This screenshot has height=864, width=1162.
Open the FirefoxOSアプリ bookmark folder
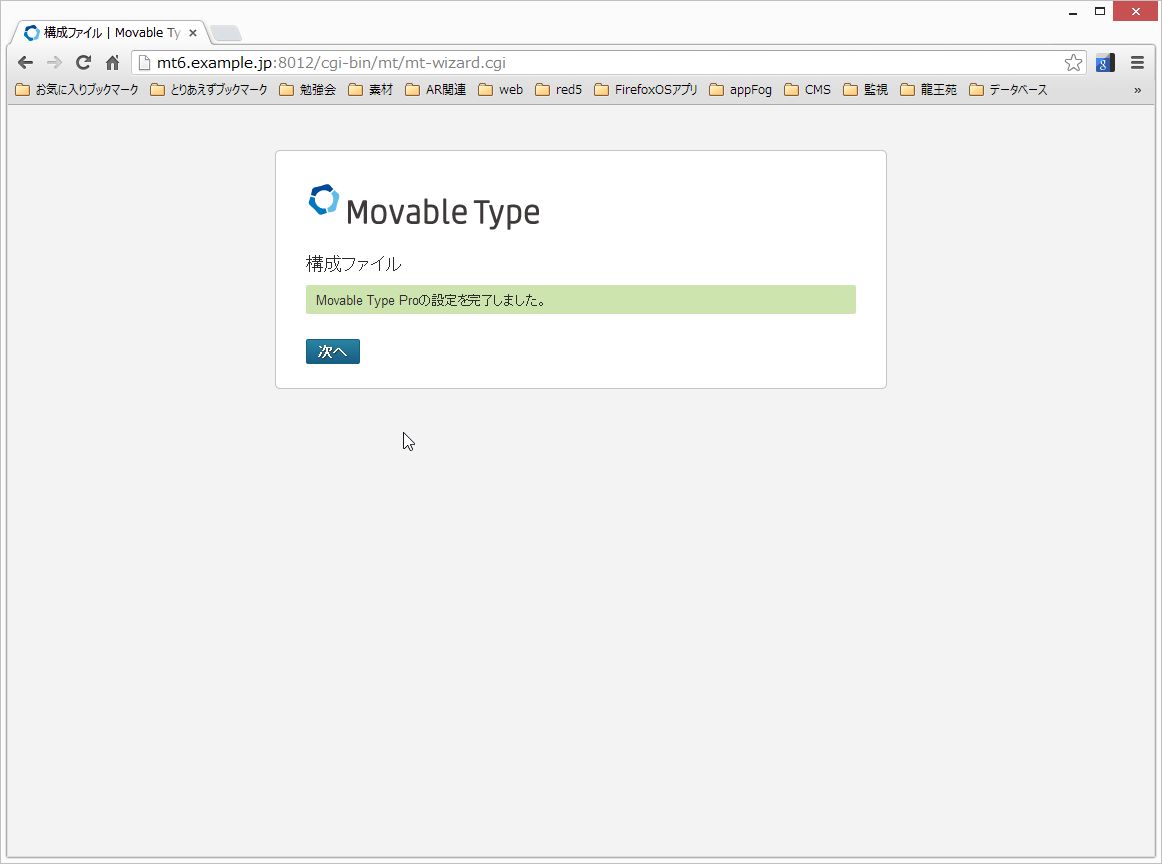[x=646, y=90]
